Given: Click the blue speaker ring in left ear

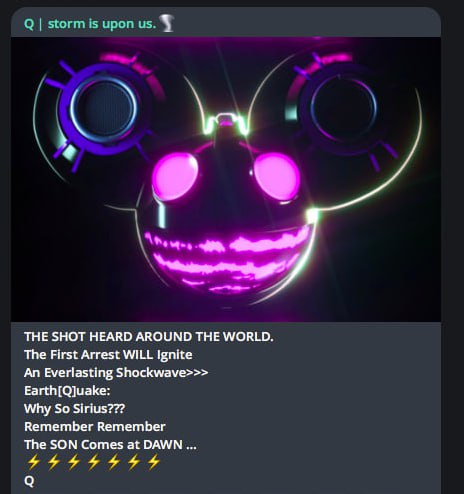Looking at the screenshot, I should click(104, 108).
